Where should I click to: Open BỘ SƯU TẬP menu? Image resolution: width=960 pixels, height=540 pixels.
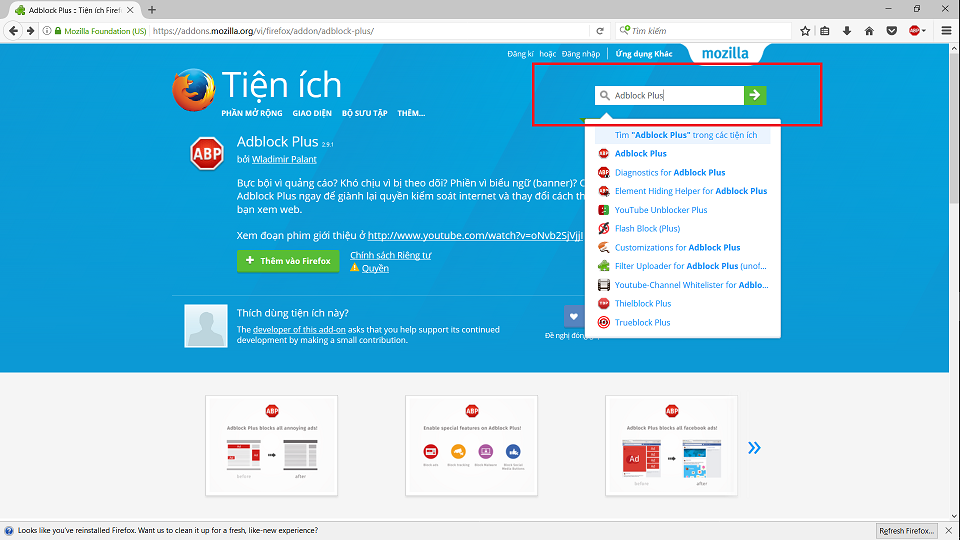point(364,113)
